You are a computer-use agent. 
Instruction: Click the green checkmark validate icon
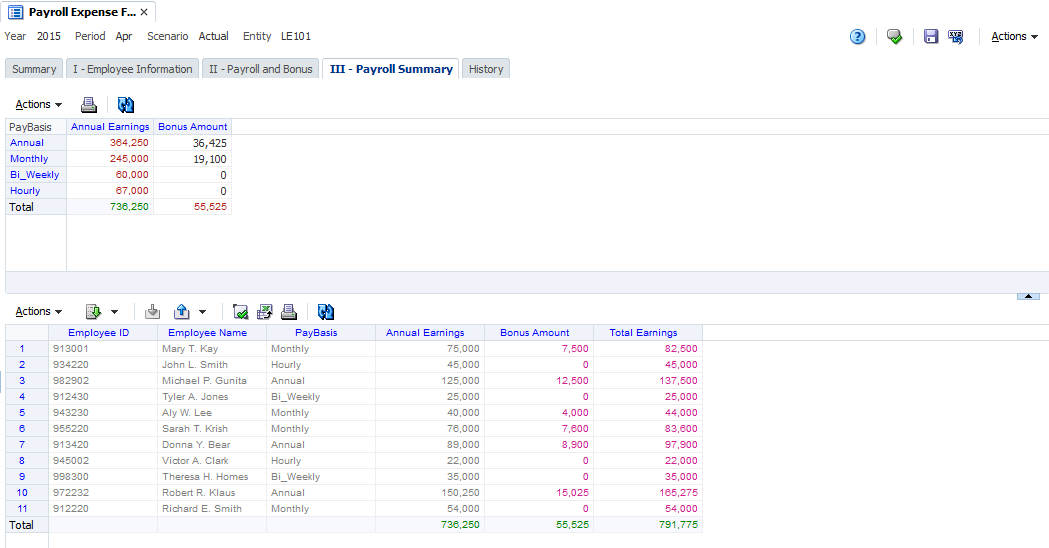pyautogui.click(x=894, y=37)
